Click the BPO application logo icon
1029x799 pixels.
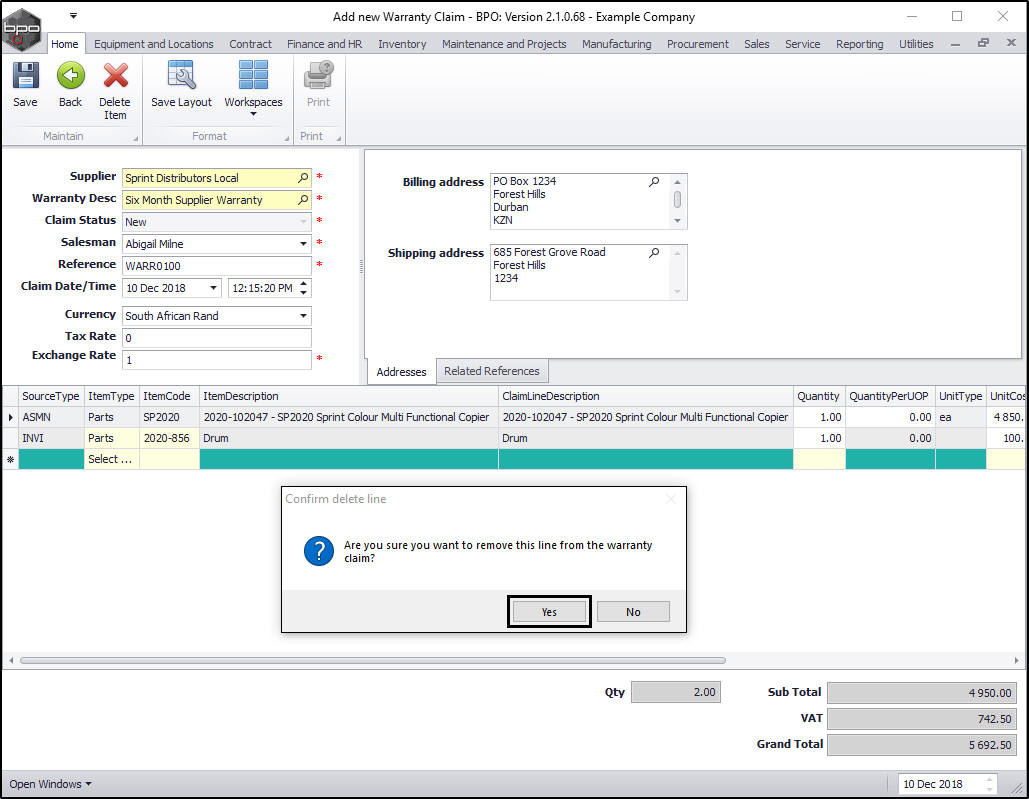click(x=21, y=28)
